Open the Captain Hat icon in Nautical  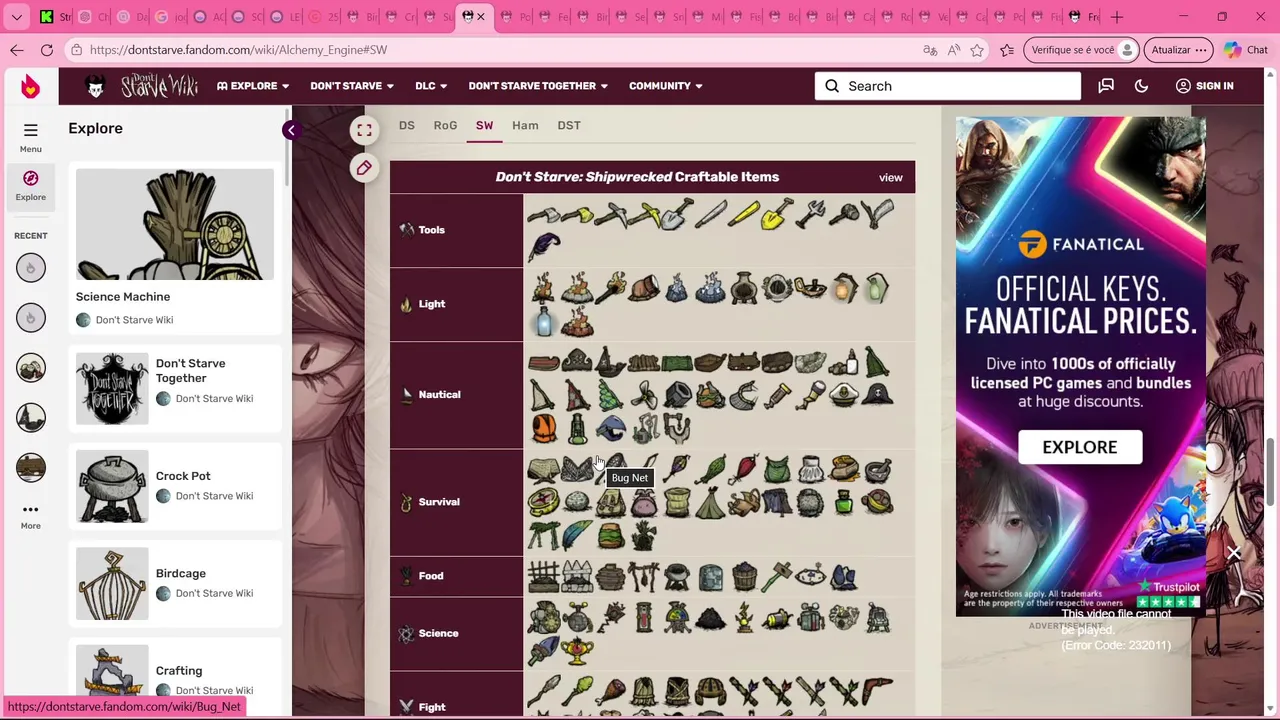(x=843, y=395)
